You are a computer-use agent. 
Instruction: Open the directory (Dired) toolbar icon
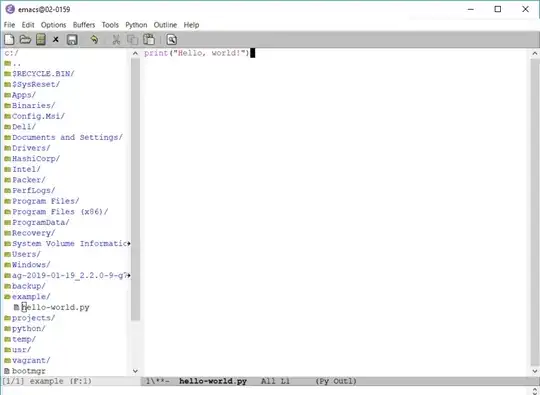[41, 40]
